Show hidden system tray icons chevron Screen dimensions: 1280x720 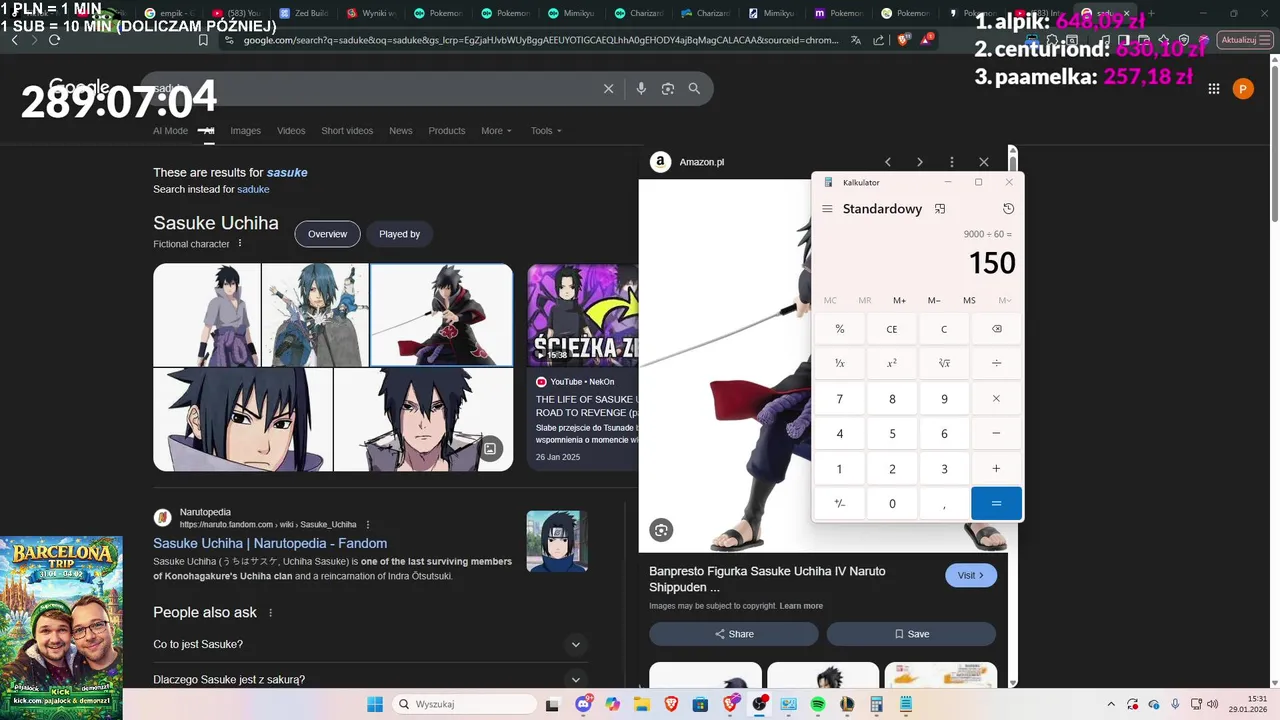(x=1112, y=704)
